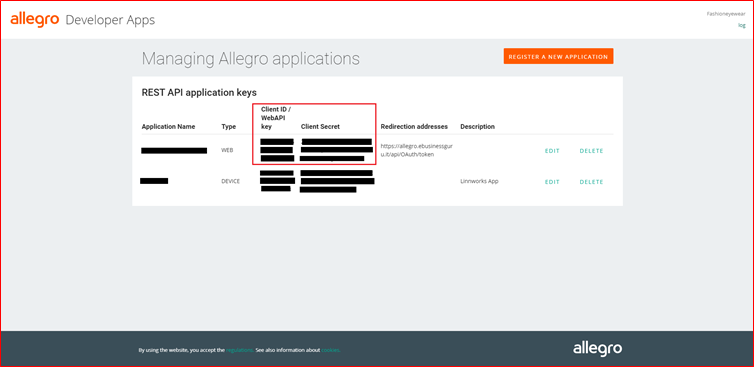The image size is (754, 367).
Task: Click the Application Name column header
Action: [168, 127]
